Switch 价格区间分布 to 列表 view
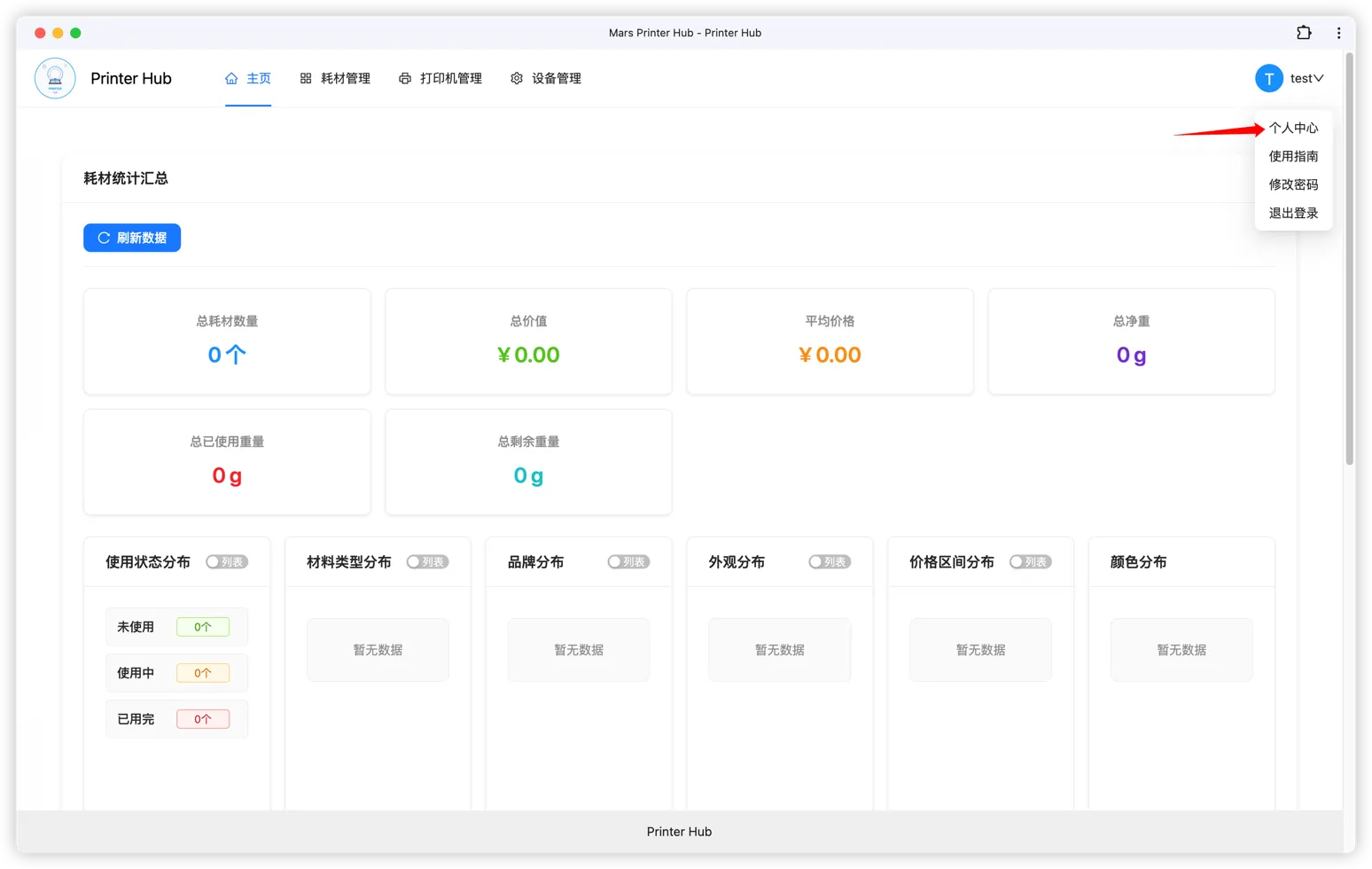1372x869 pixels. pos(1030,561)
